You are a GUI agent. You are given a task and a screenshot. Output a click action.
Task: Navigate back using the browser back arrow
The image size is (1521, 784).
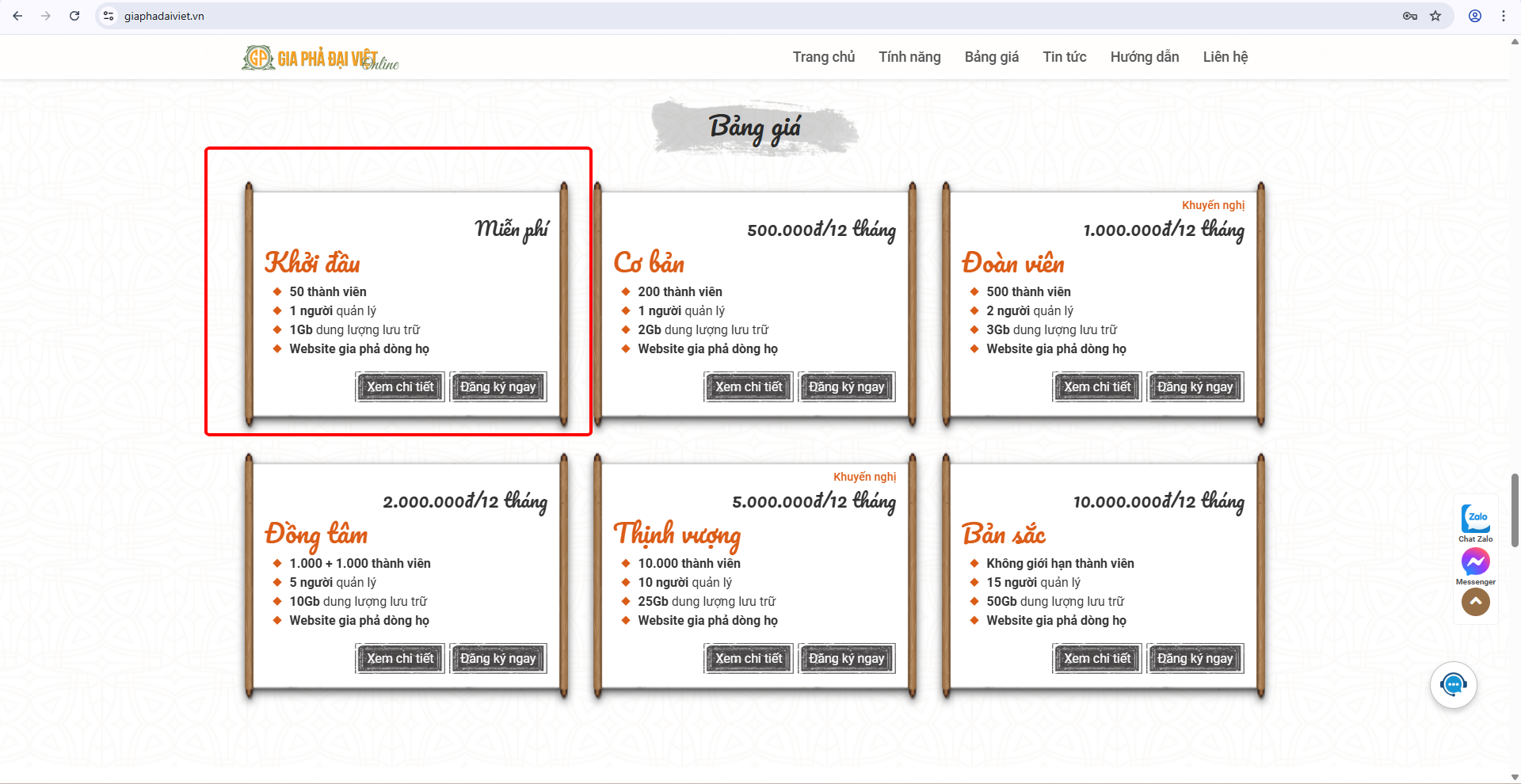[17, 16]
